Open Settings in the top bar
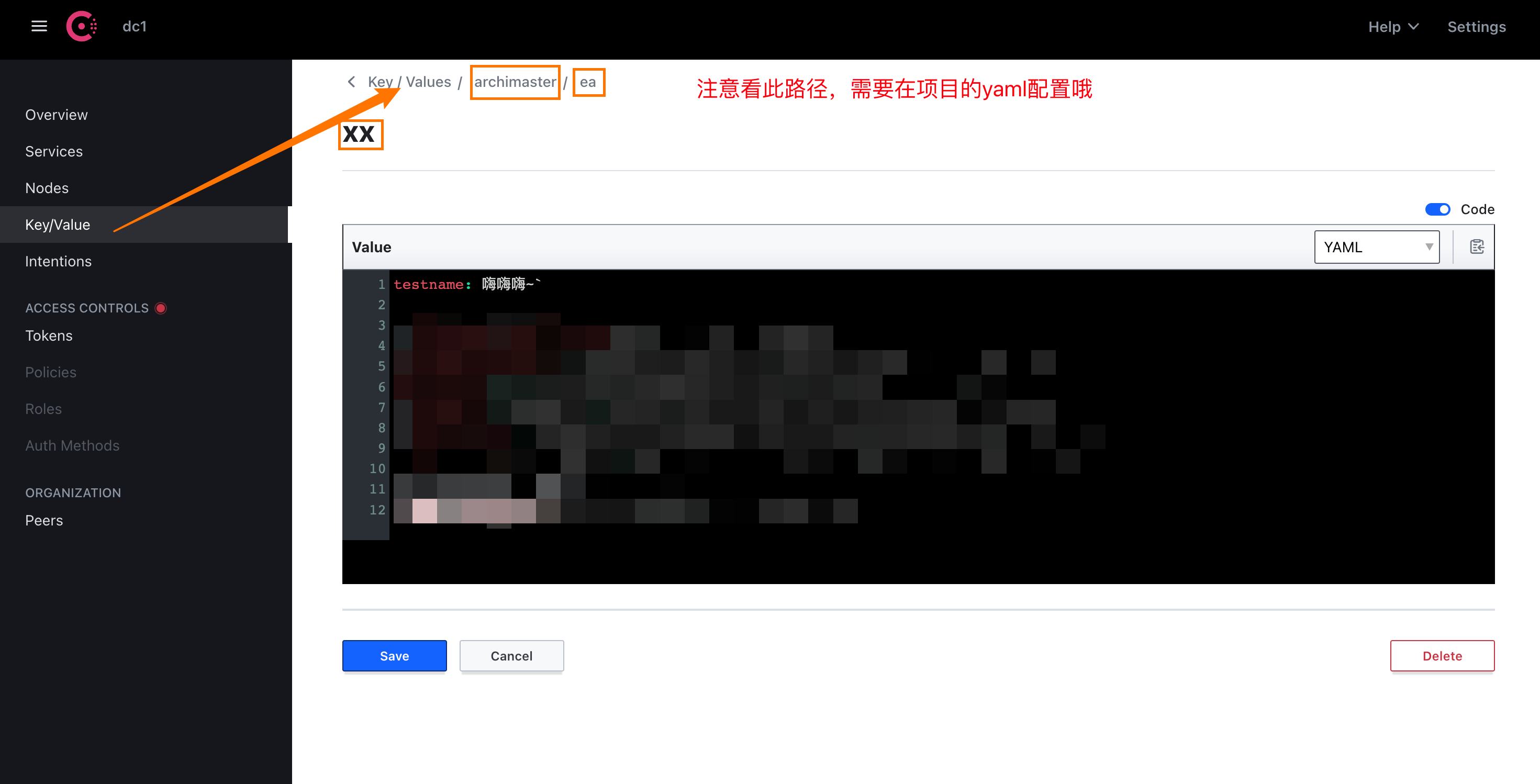The width and height of the screenshot is (1540, 784). [1476, 27]
